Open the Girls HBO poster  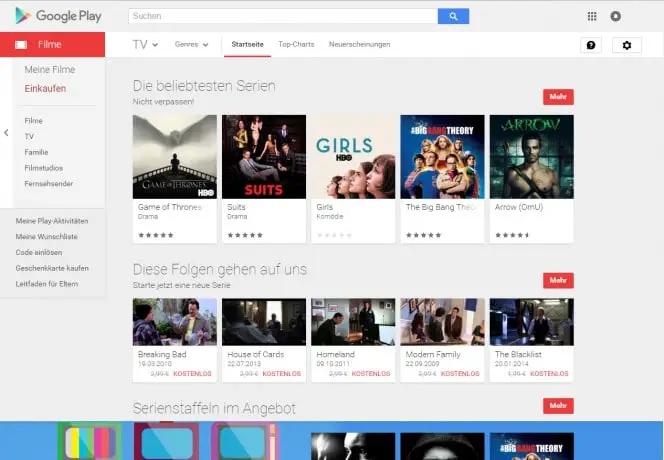point(353,157)
